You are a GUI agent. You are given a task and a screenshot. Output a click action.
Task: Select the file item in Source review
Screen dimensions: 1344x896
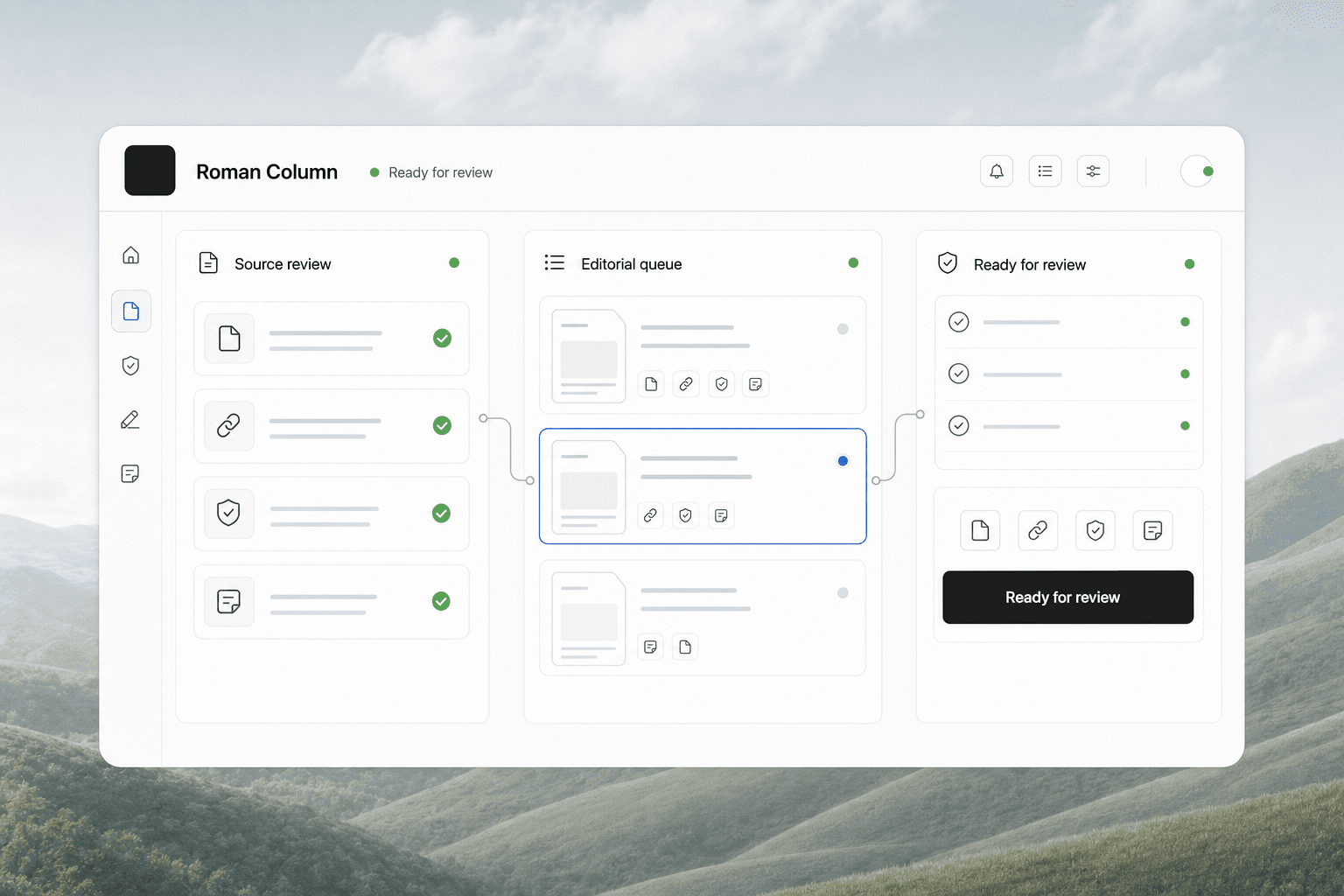click(x=332, y=339)
